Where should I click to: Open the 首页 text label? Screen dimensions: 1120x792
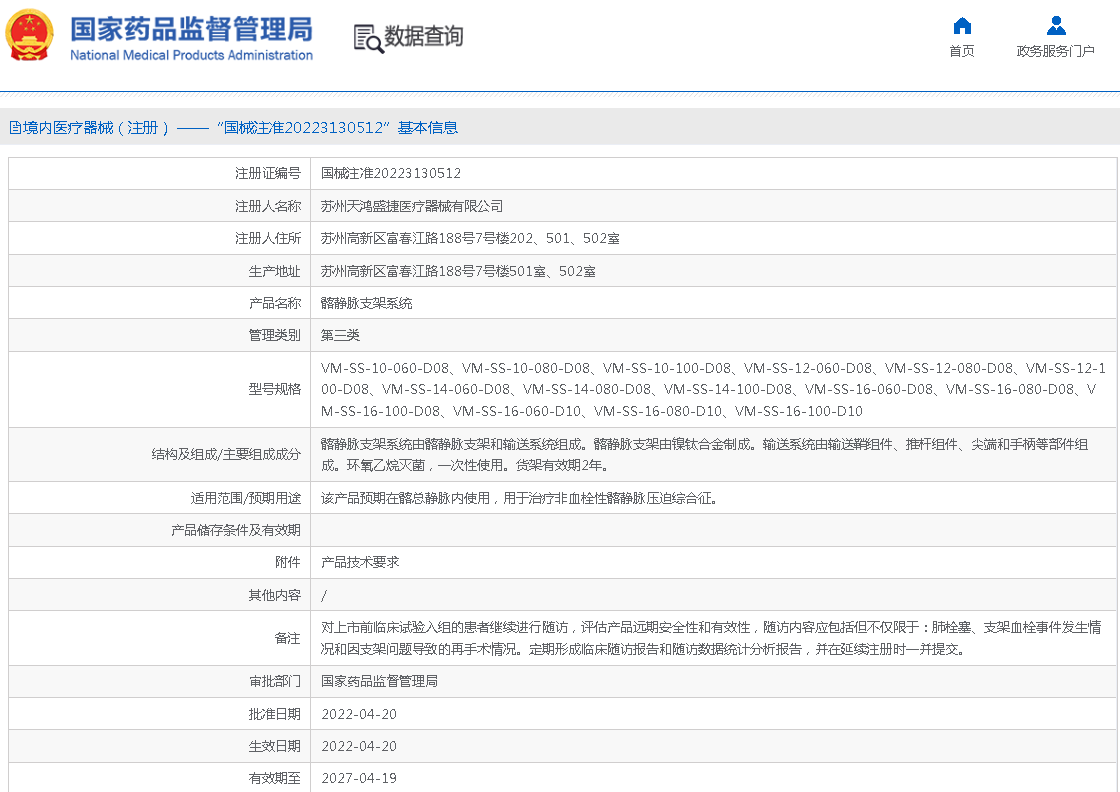click(962, 51)
